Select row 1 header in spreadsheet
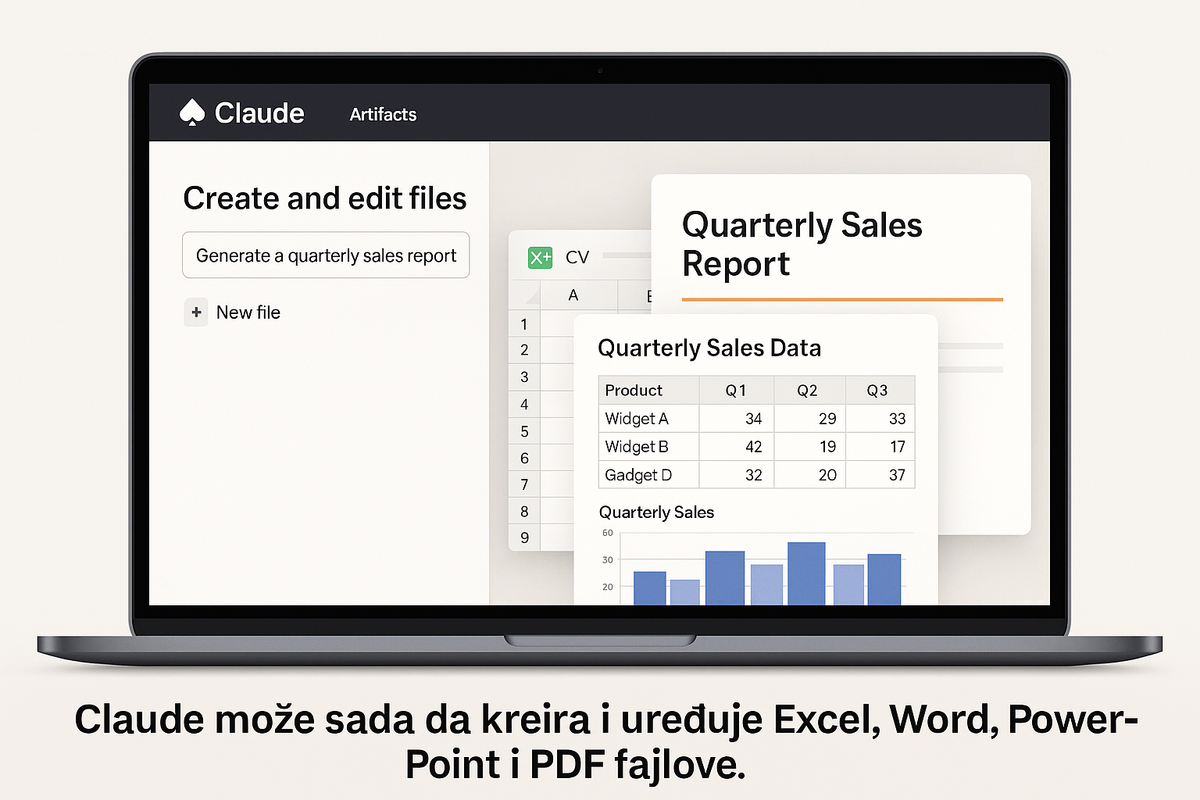This screenshot has height=800, width=1200. point(524,323)
